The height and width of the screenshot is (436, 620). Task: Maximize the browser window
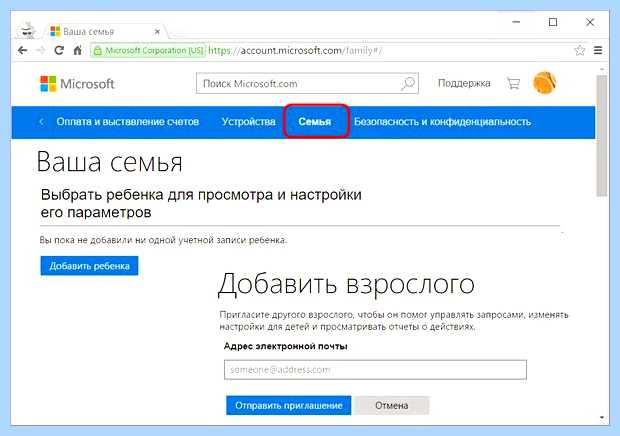point(553,22)
